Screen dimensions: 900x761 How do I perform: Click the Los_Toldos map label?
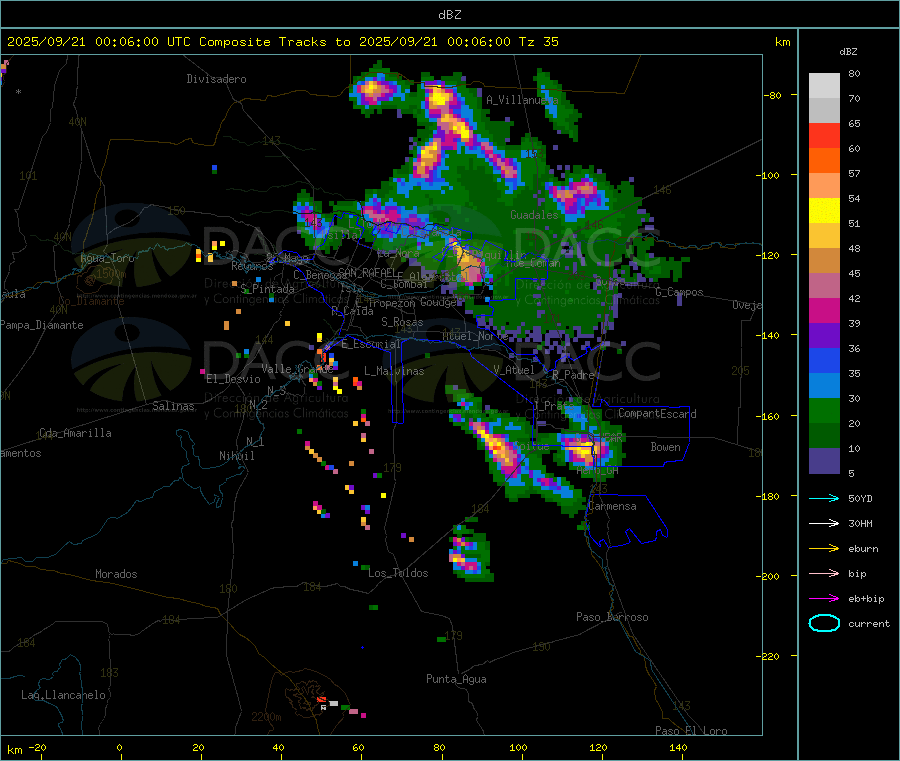pyautogui.click(x=398, y=573)
